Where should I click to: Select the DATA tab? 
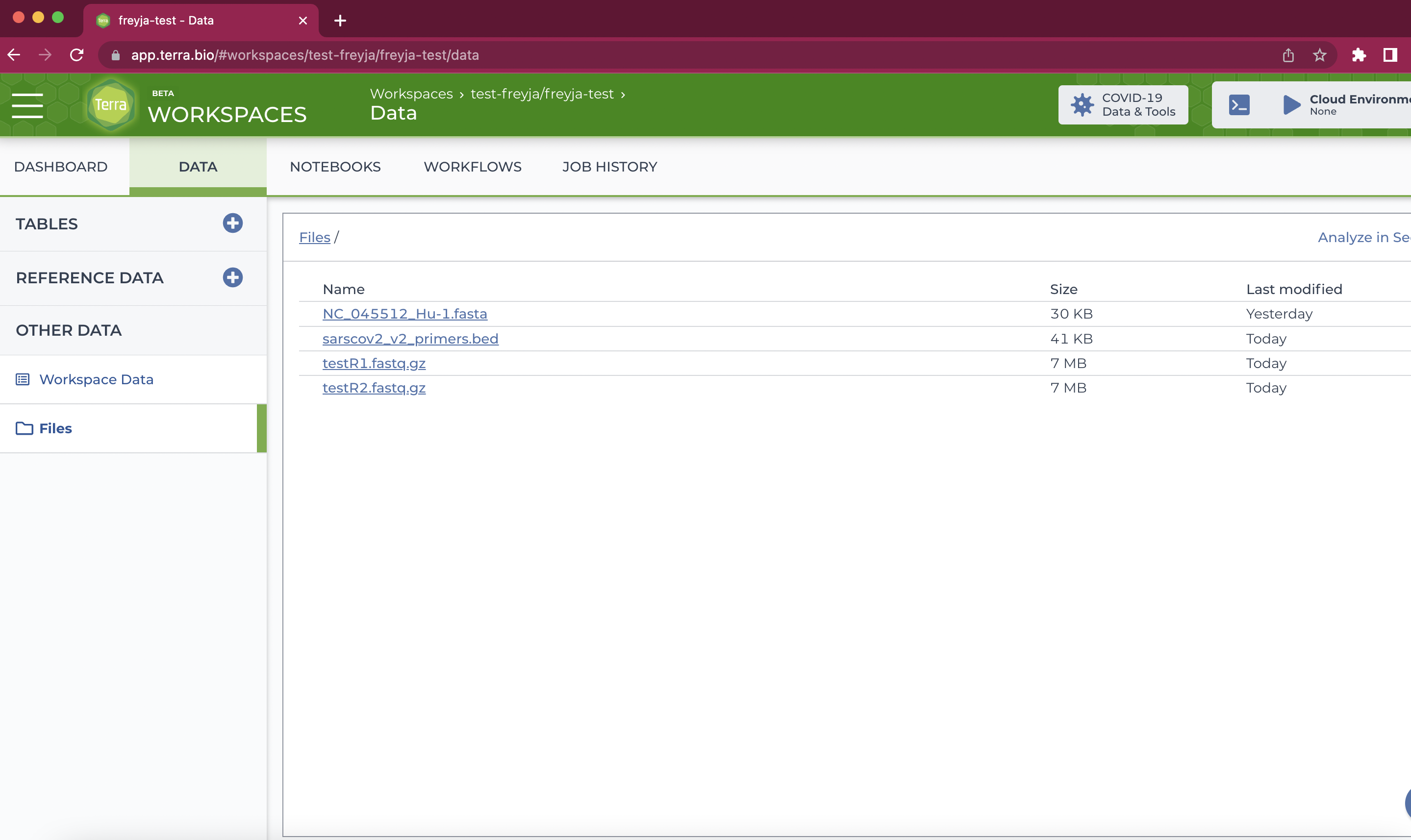click(x=198, y=167)
